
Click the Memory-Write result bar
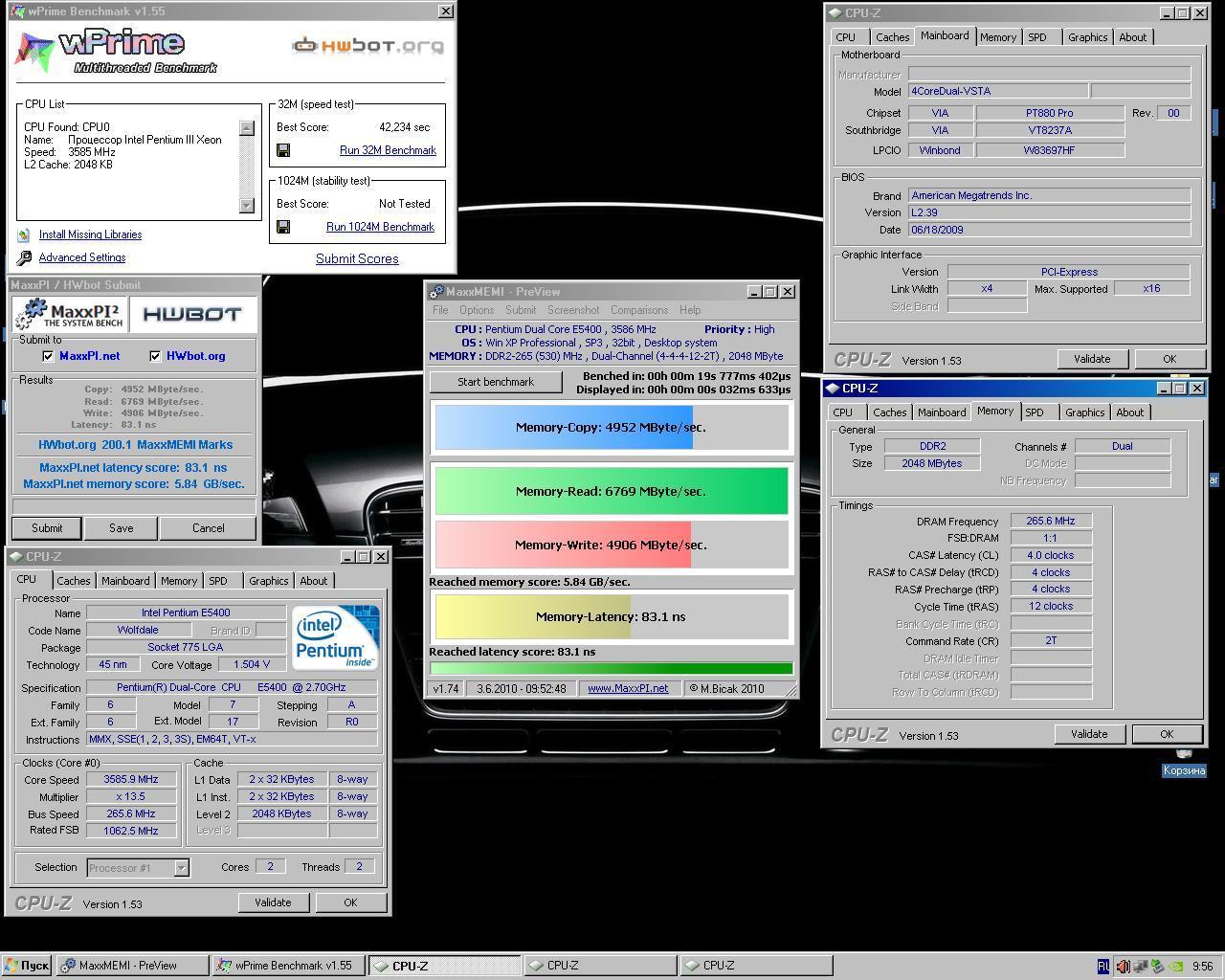pos(611,545)
